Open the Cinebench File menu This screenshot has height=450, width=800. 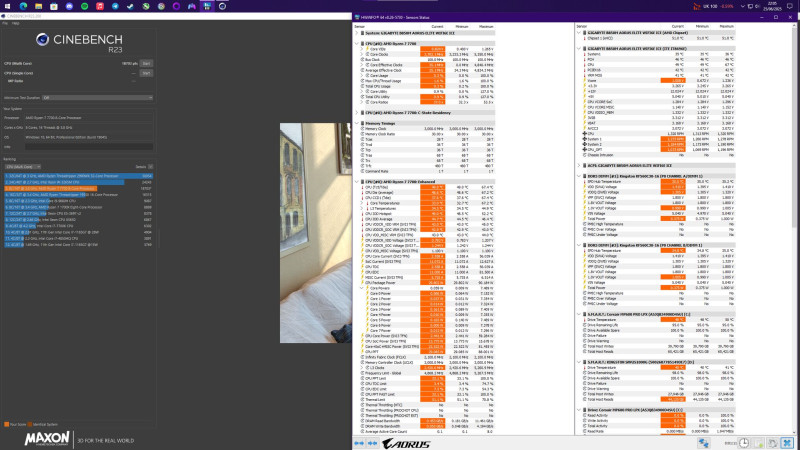click(5, 23)
